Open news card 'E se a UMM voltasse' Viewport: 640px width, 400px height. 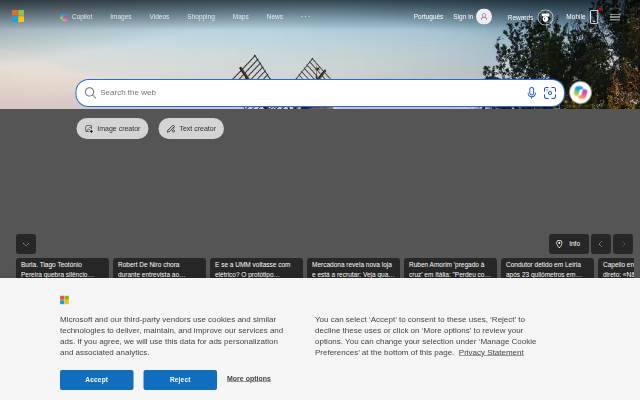tap(256, 268)
